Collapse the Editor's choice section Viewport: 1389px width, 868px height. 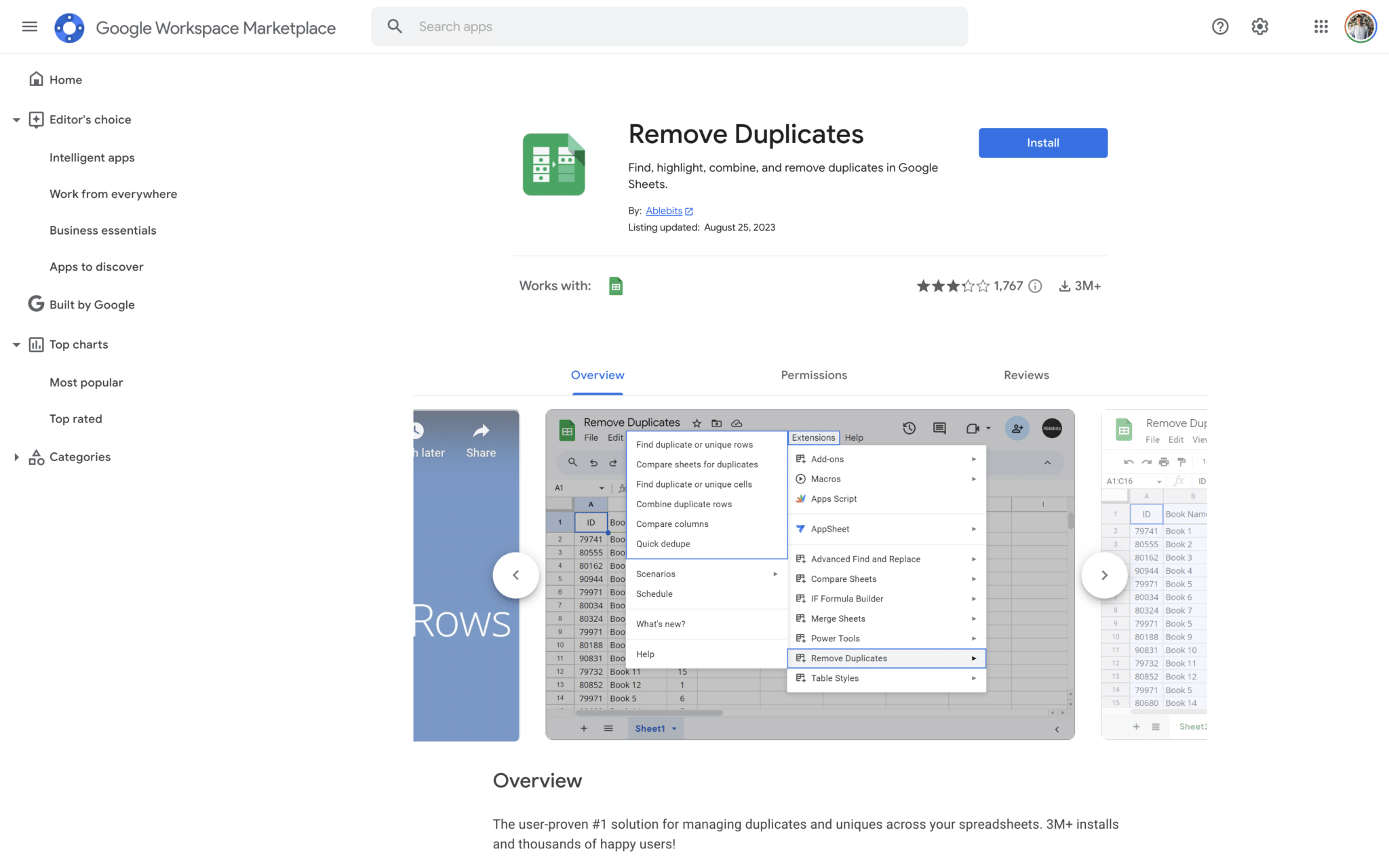(x=16, y=120)
